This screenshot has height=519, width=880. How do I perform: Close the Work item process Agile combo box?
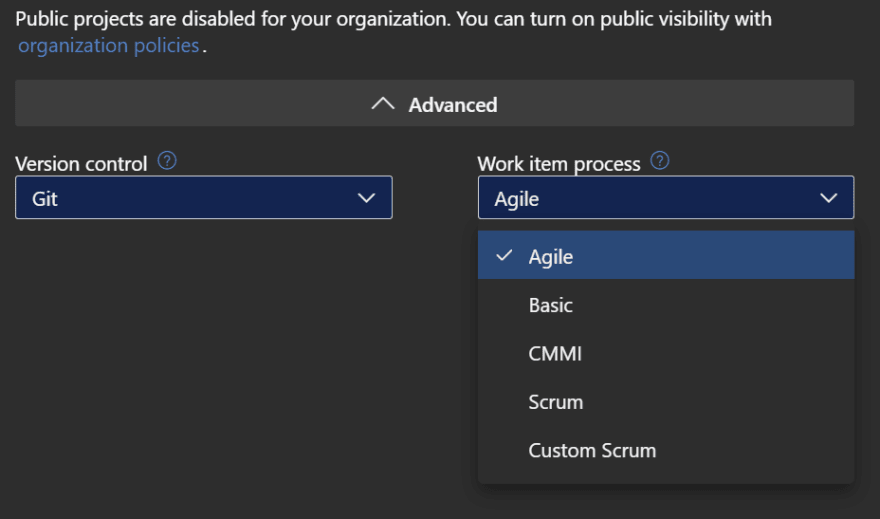tap(666, 198)
